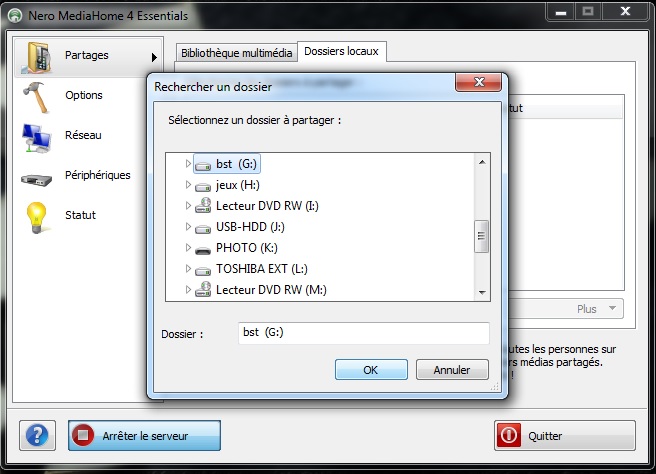Close the Nero MediaHome main window
656x474 pixels.
[x=625, y=12]
